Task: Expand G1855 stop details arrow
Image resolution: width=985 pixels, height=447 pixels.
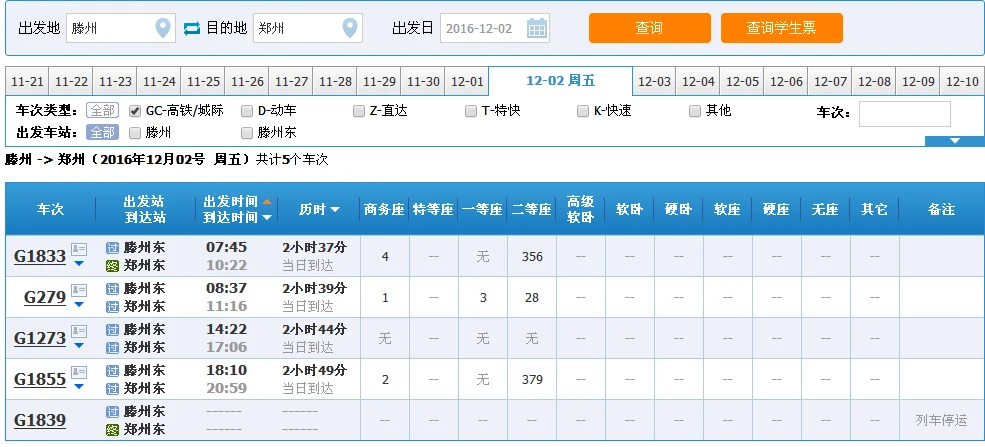Action: click(79, 386)
